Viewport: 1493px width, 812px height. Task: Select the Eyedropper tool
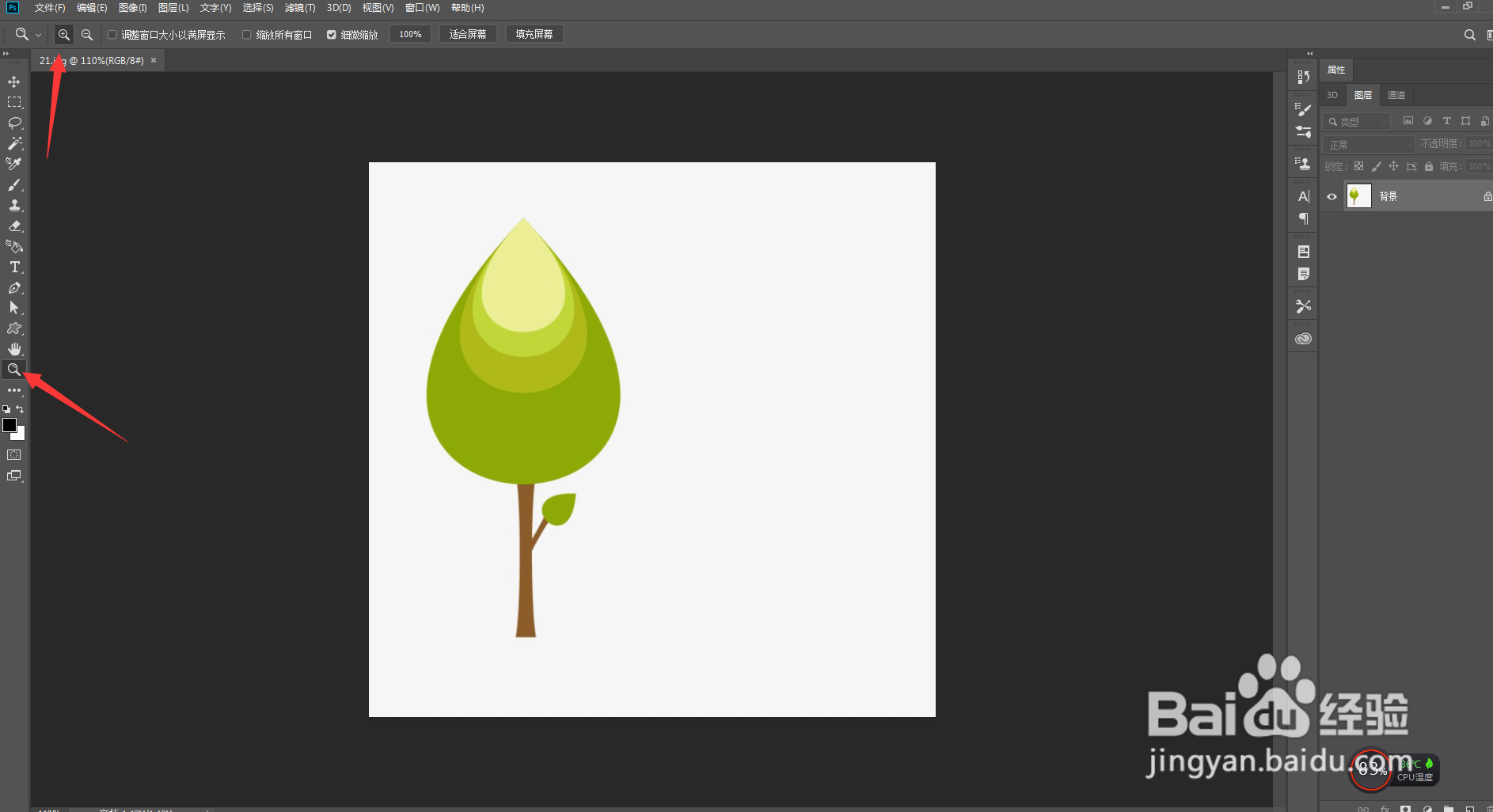point(14,164)
